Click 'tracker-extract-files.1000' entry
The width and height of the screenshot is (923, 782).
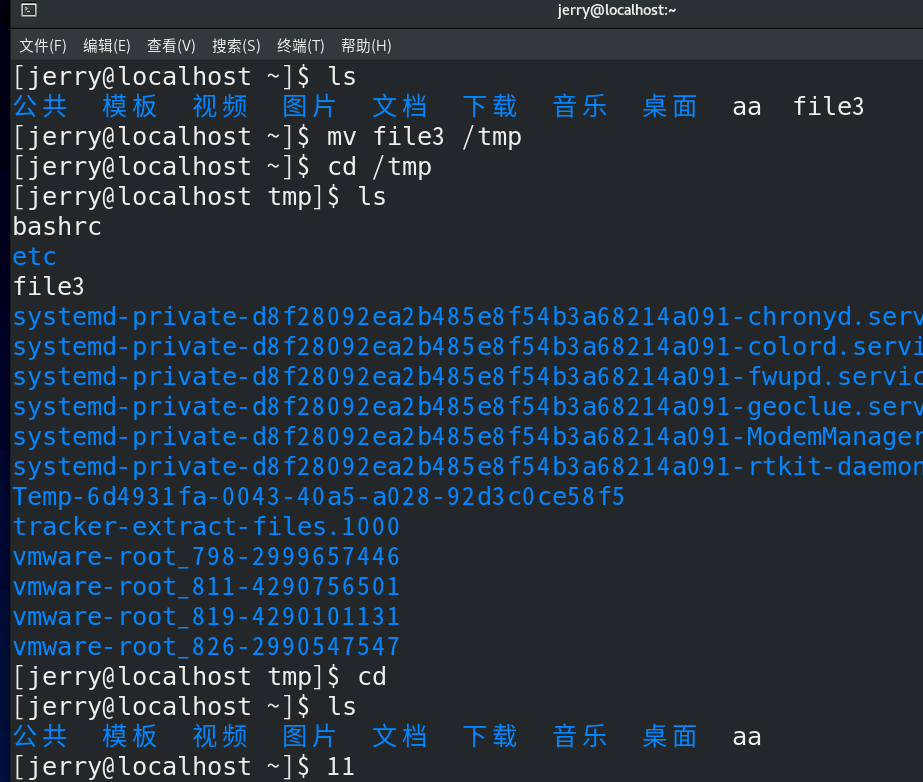pyautogui.click(x=207, y=526)
